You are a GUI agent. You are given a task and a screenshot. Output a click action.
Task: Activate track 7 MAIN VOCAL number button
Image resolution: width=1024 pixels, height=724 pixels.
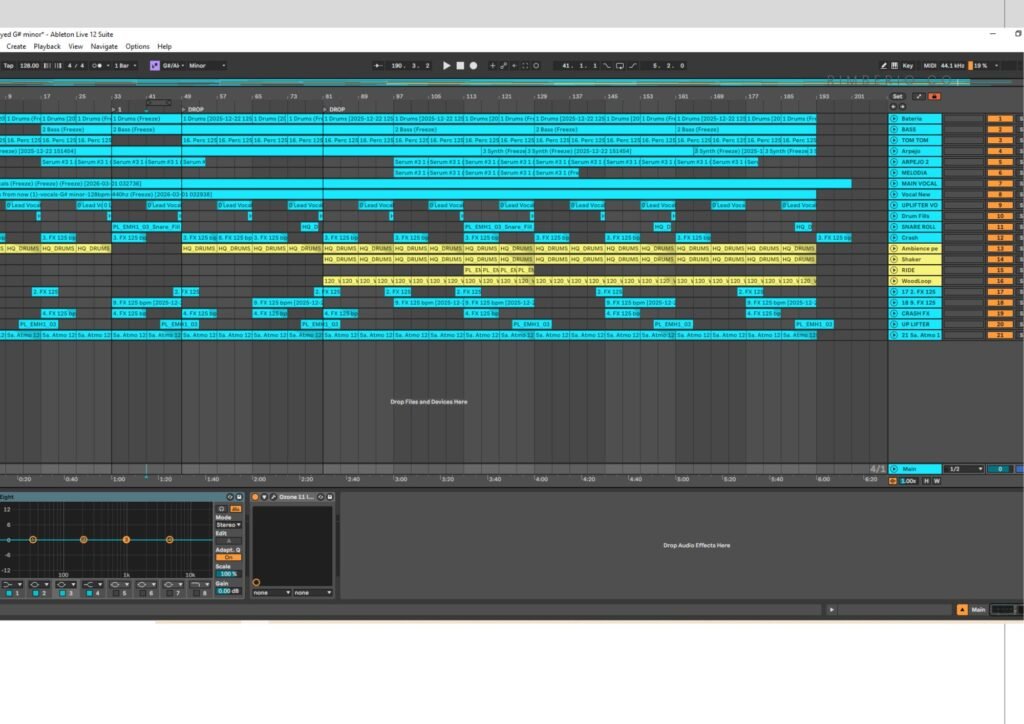999,184
